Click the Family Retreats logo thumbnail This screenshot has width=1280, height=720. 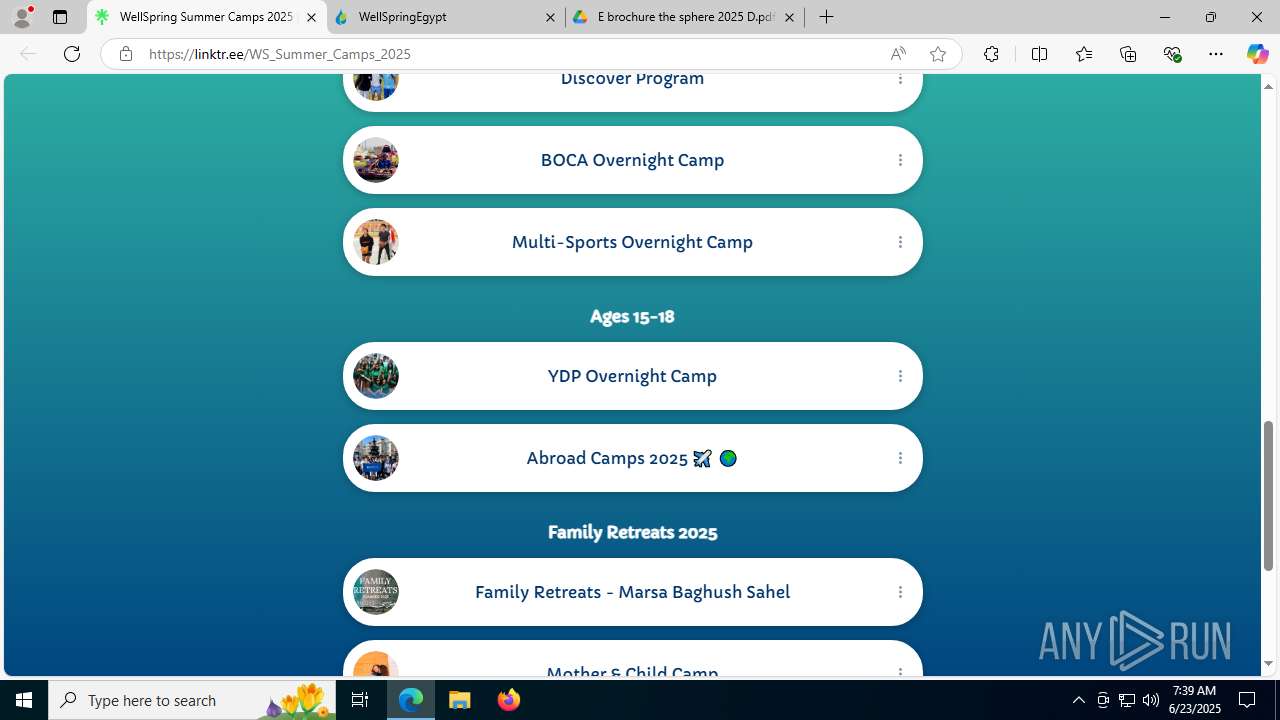(376, 592)
